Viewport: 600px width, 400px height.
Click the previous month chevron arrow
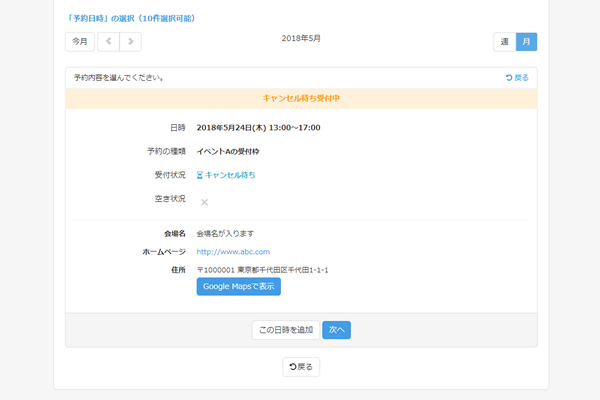[108, 42]
